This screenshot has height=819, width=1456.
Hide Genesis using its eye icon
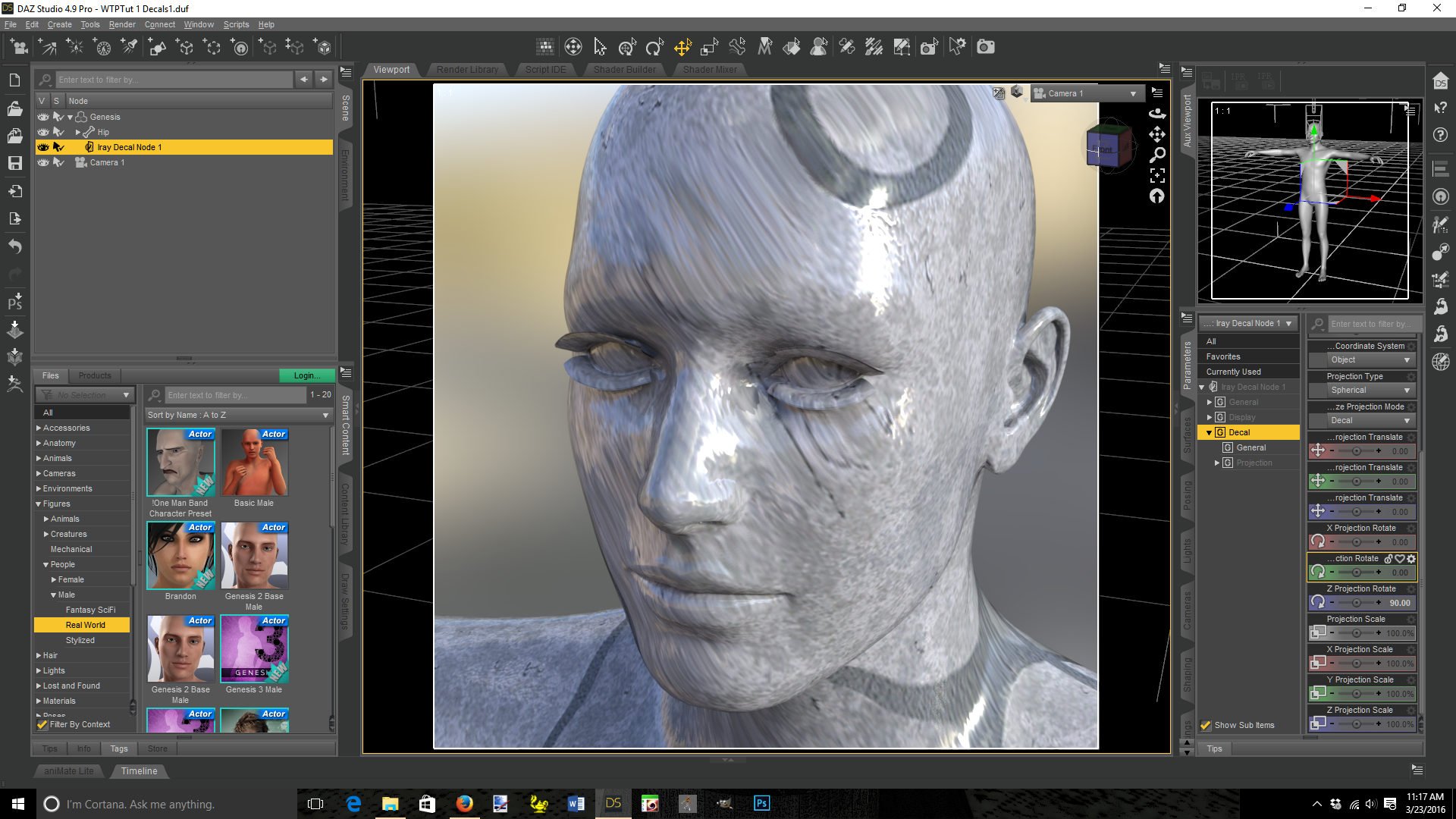click(43, 117)
